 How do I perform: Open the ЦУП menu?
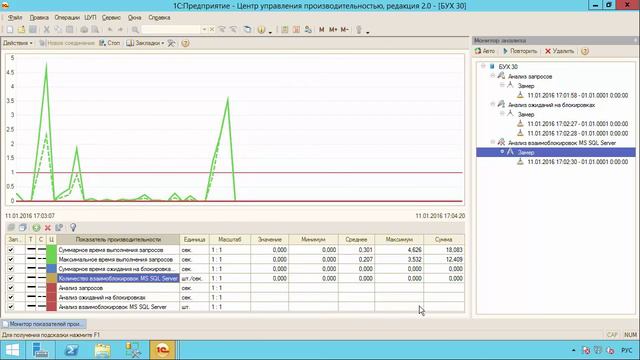click(x=90, y=18)
